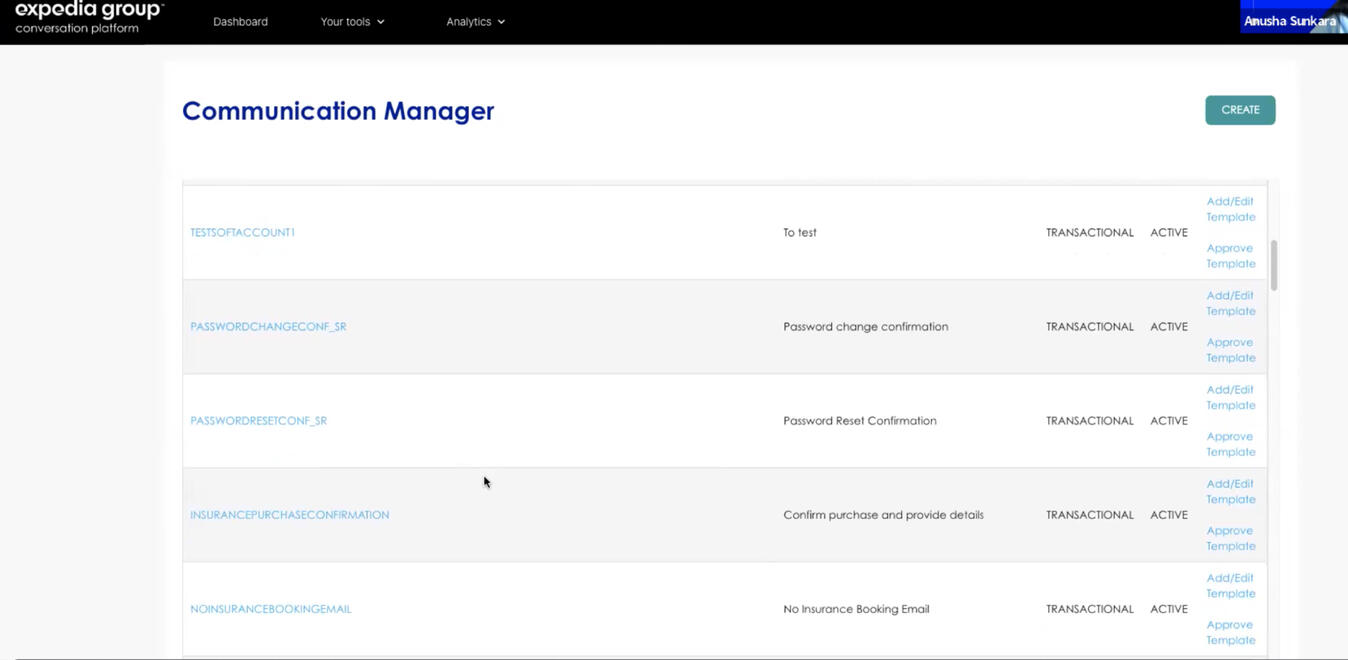
Task: Select the PASSWORDRESETCONF_SR link
Action: coord(258,421)
